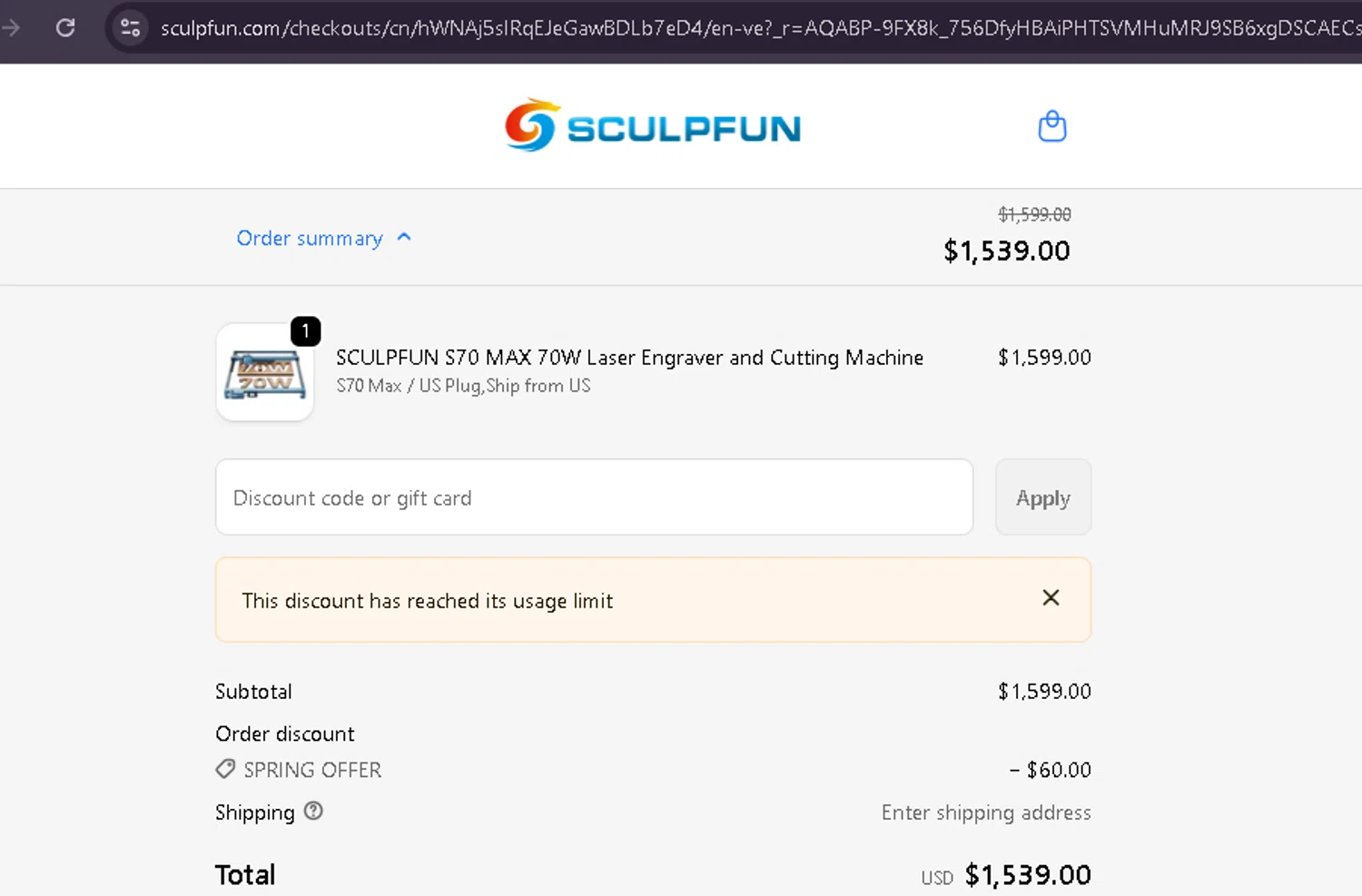Go forward with the browser arrow
Screen dimensions: 1362x896
tap(11, 28)
